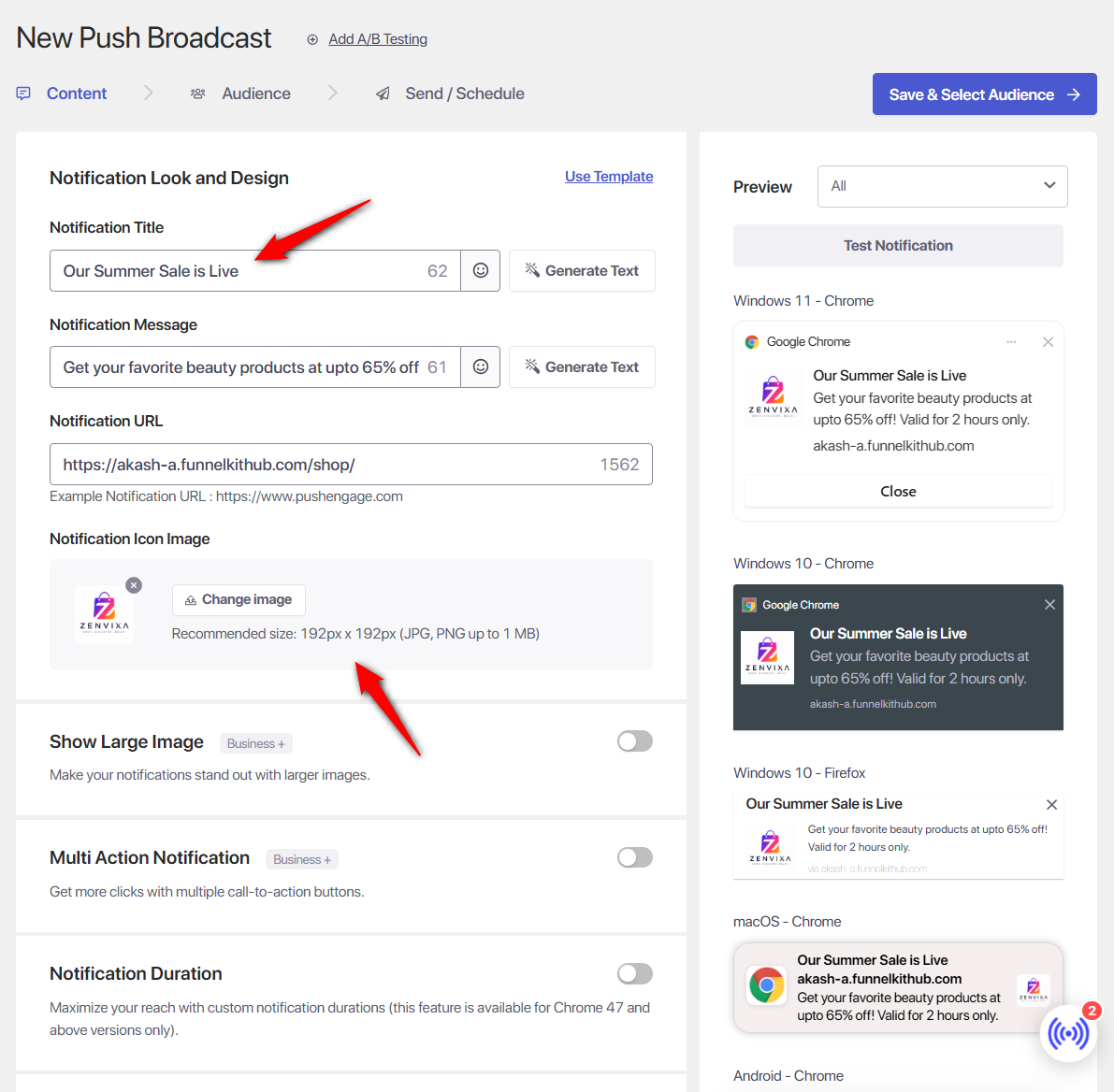
Task: Click the arrow icon in Save & Select Audience
Action: [x=1074, y=94]
